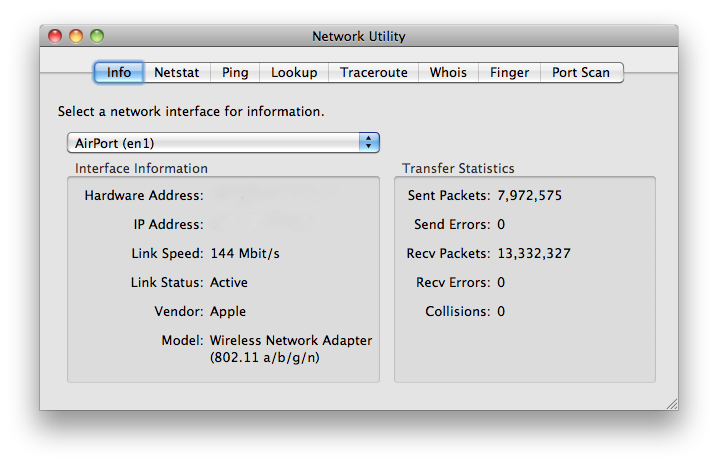Click the 'Select a network interface' instruction text
The image size is (718, 465).
tap(191, 111)
